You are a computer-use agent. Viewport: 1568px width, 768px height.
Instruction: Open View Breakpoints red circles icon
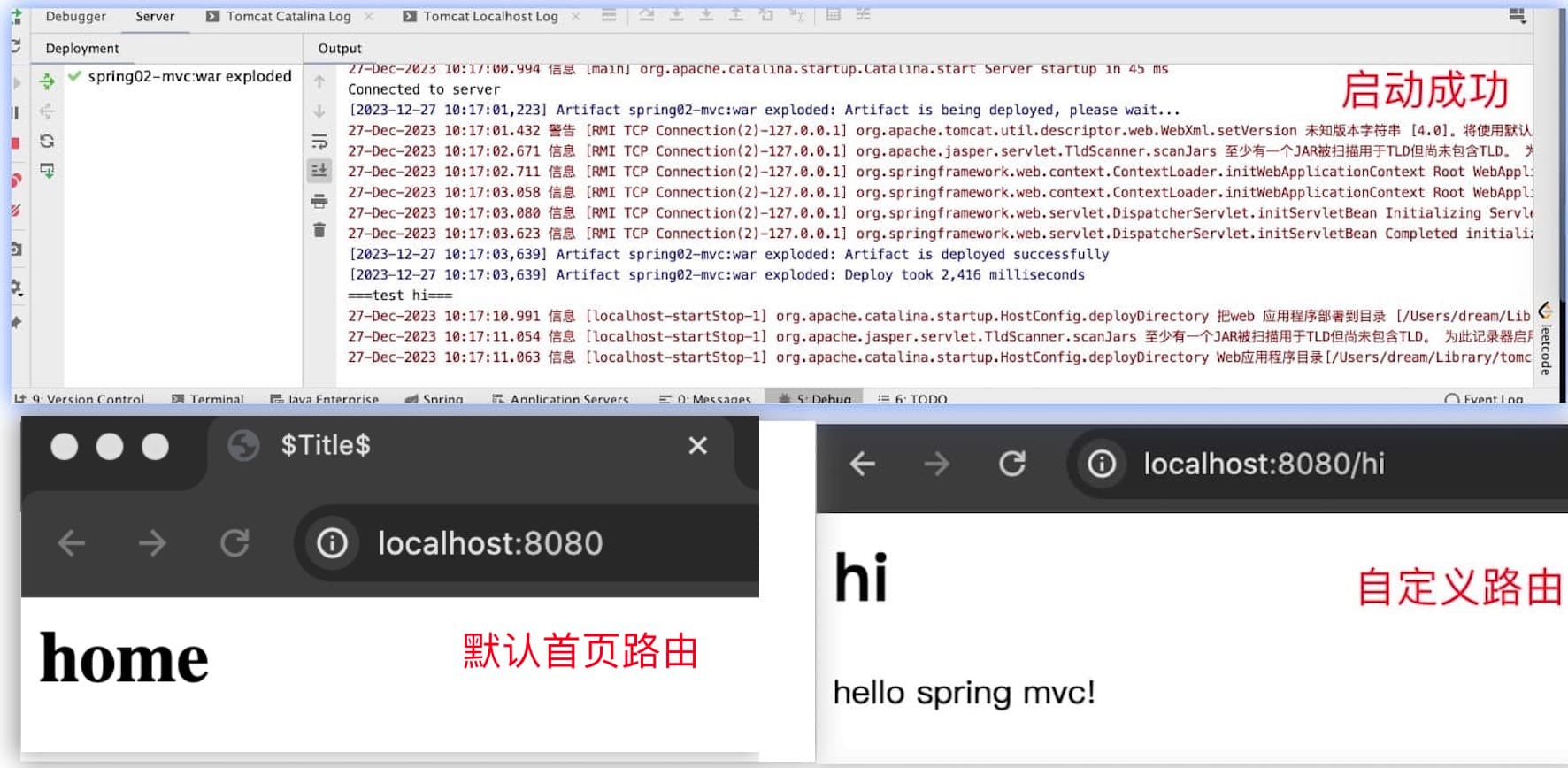pos(16,180)
